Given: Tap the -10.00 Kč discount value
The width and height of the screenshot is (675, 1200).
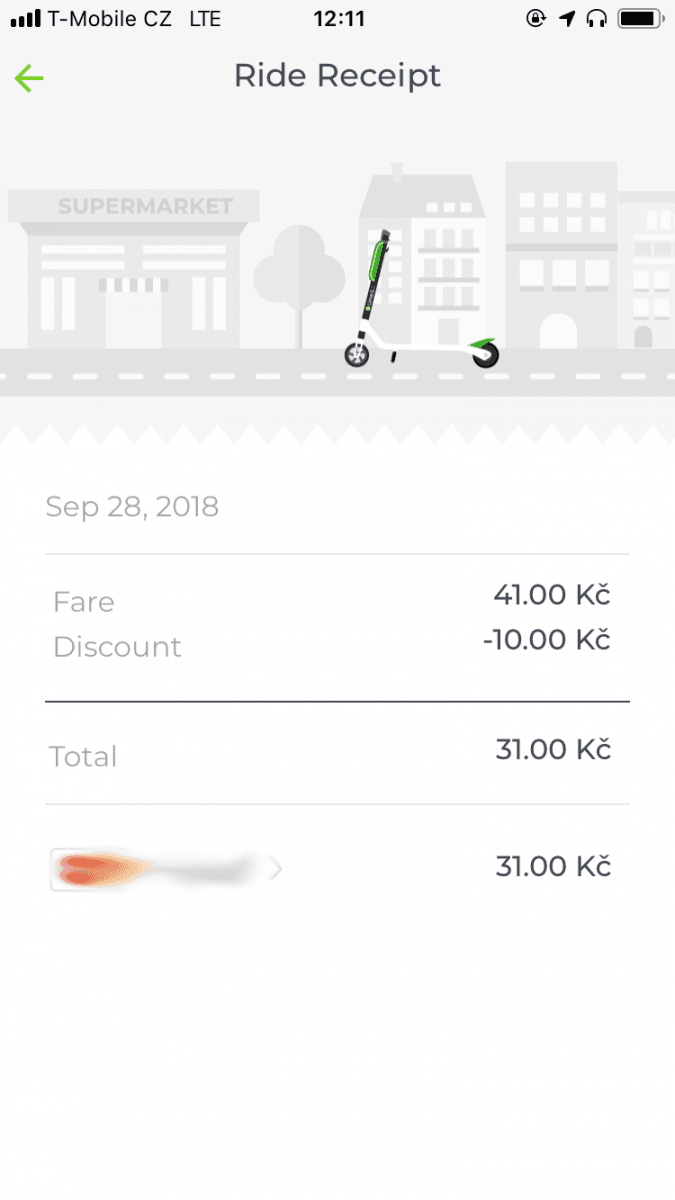Looking at the screenshot, I should pos(546,639).
